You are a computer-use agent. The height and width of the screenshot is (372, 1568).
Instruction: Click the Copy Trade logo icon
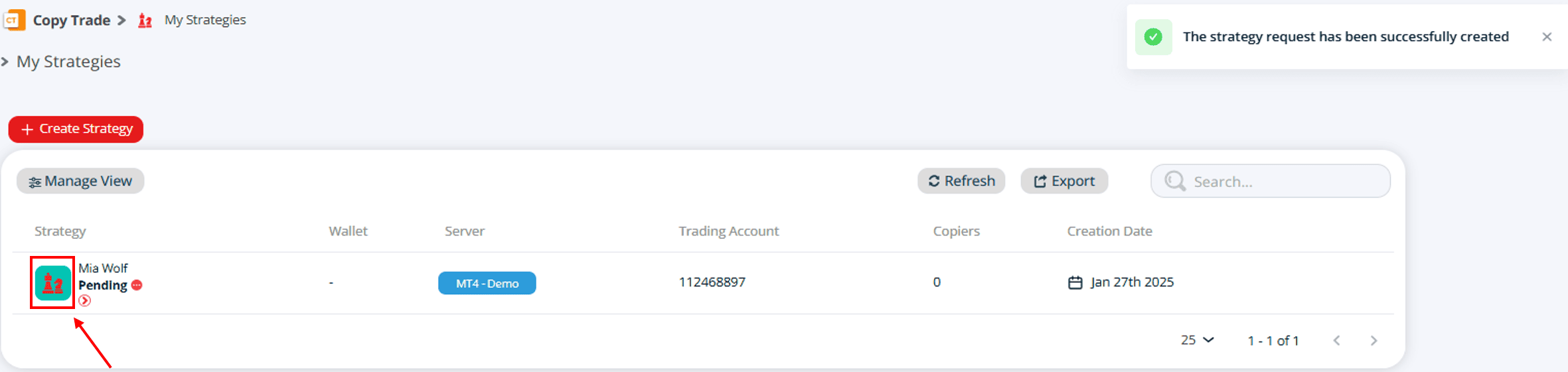coord(14,20)
